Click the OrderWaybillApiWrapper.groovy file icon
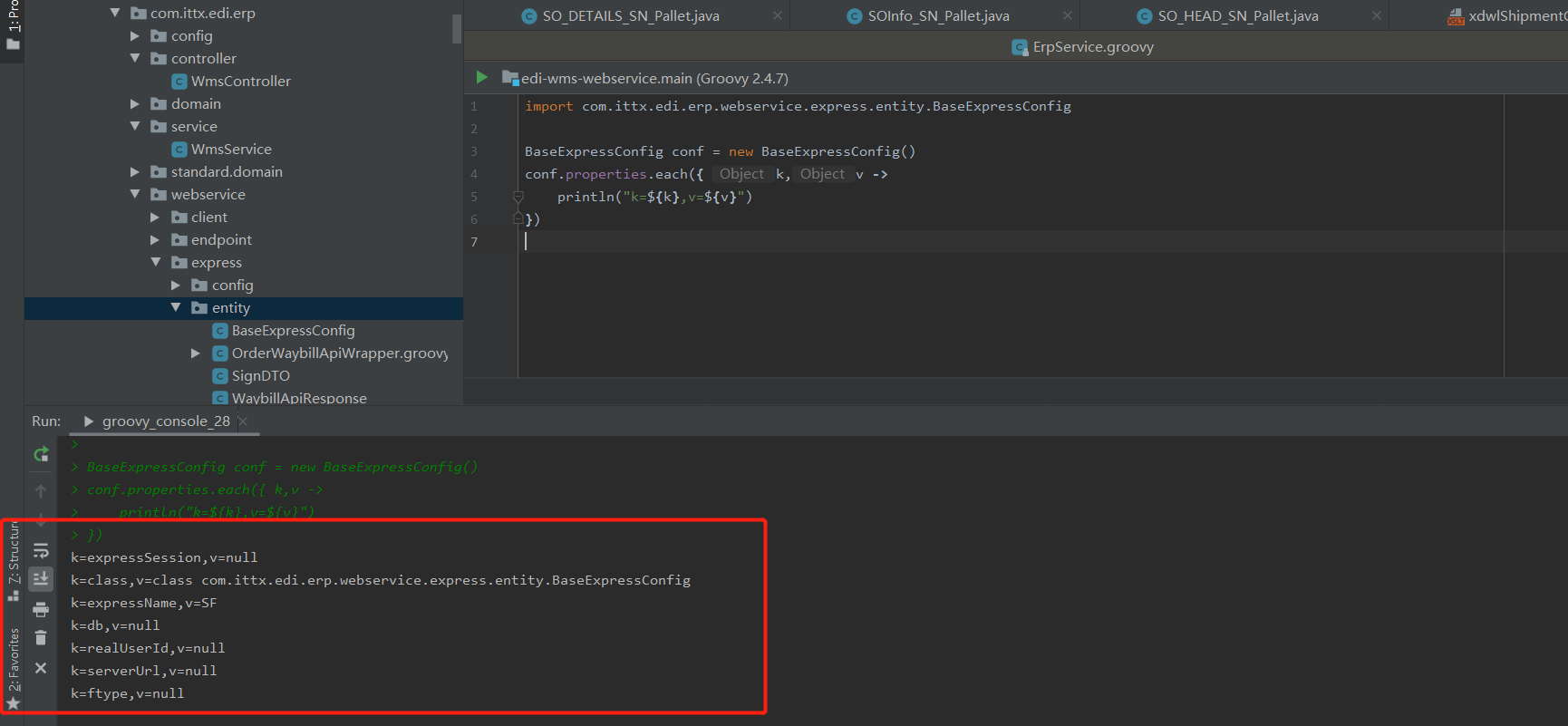The width and height of the screenshot is (1568, 726). coord(219,353)
